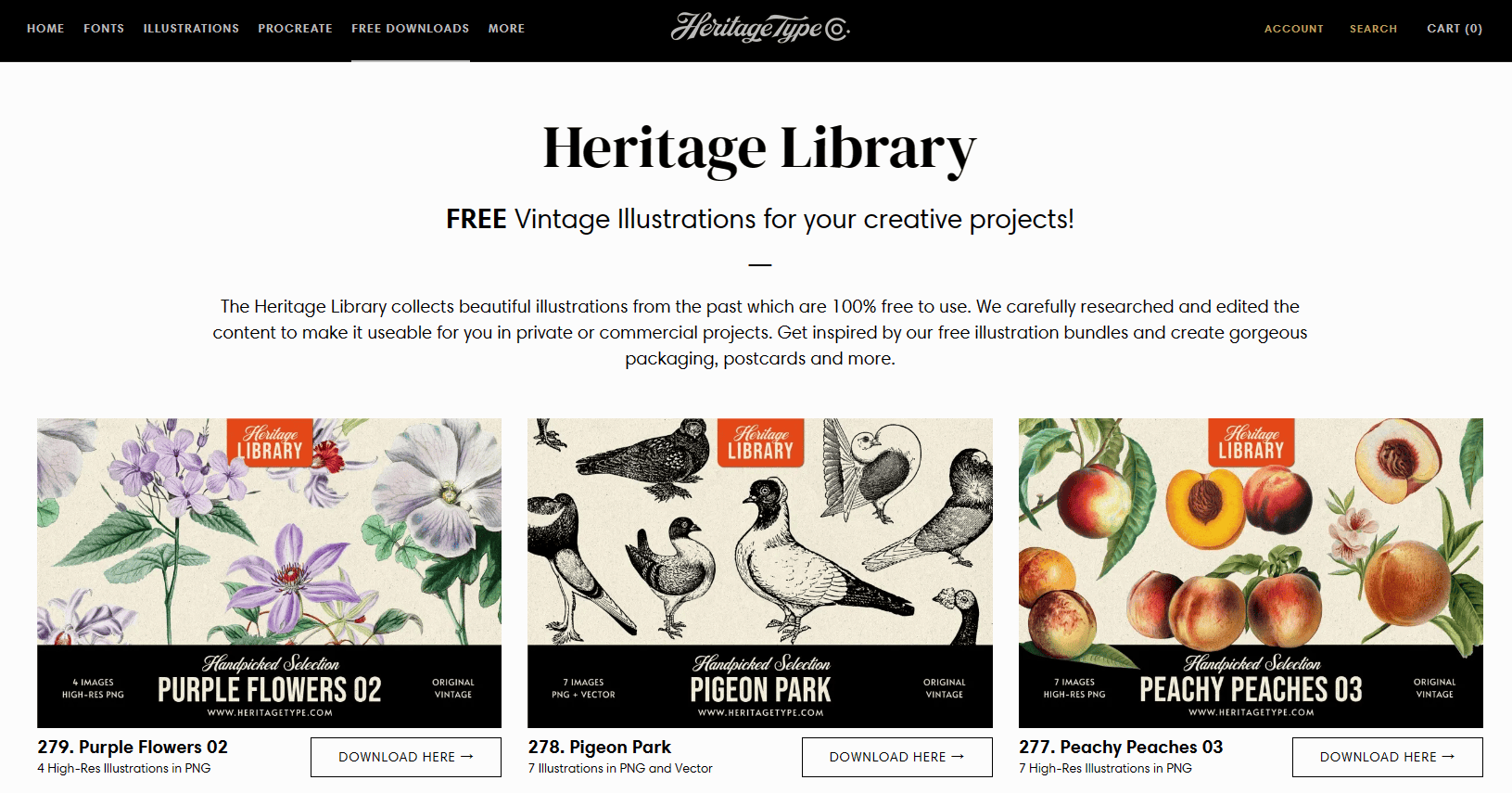The image size is (1512, 793).
Task: Open the Free Downloads tab
Action: click(411, 29)
